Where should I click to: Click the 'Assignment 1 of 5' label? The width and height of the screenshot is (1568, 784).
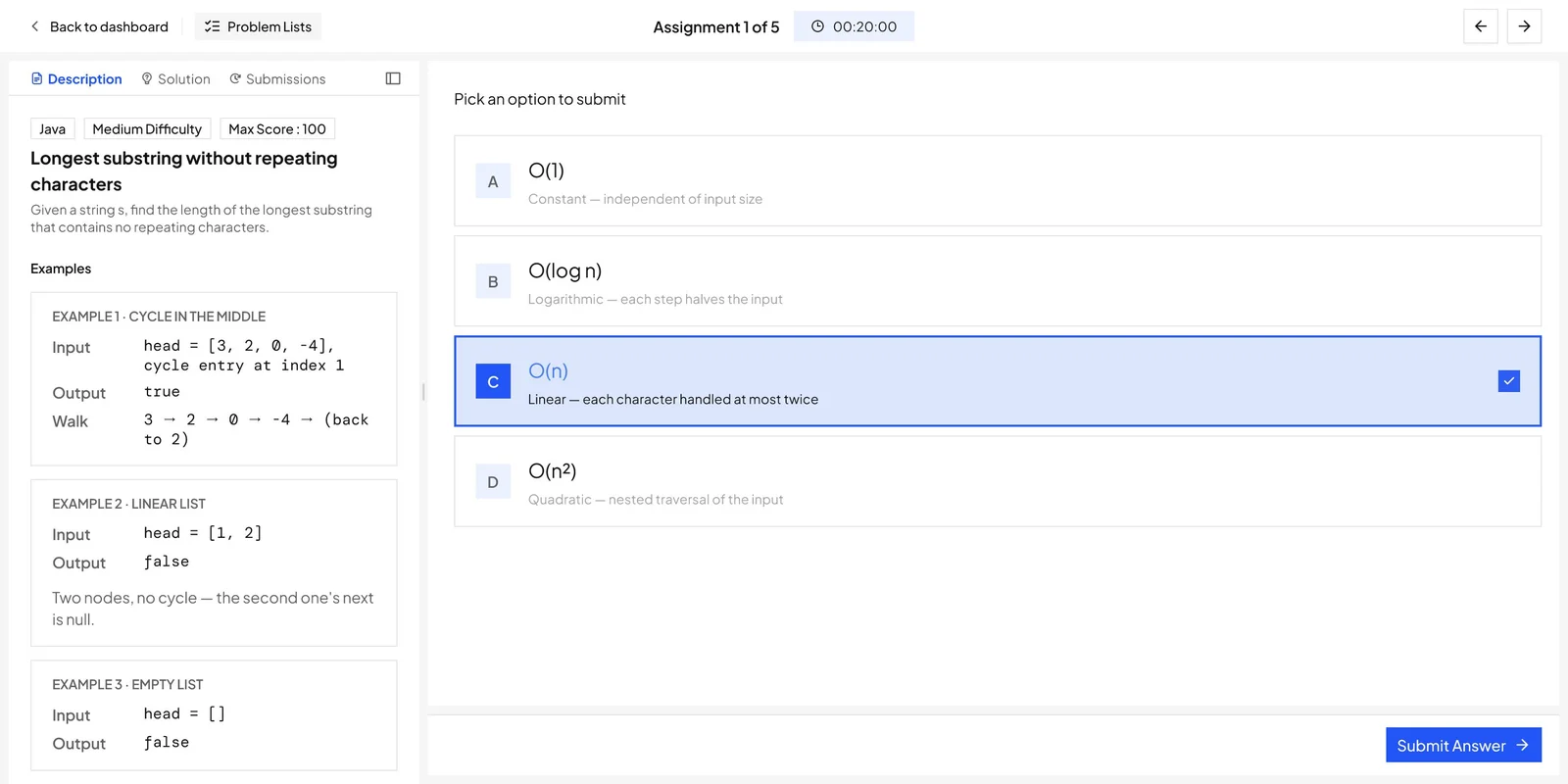tap(716, 27)
